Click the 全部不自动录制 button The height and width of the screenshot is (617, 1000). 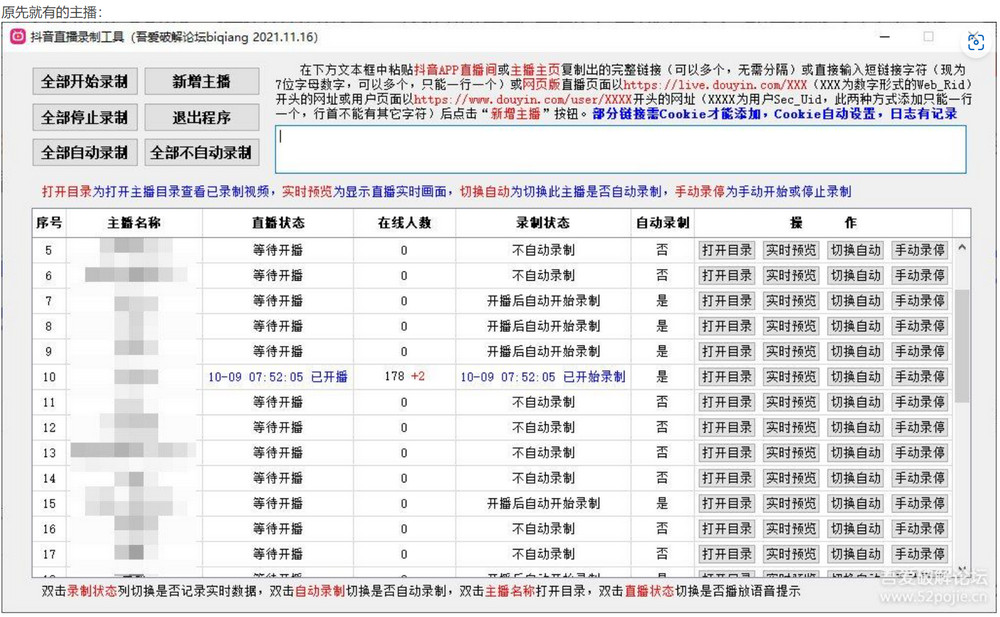(x=202, y=152)
